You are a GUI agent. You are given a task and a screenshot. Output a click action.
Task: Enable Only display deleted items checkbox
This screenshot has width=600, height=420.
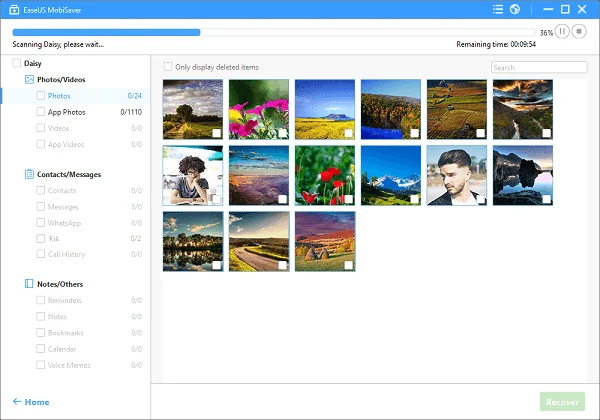click(x=168, y=67)
